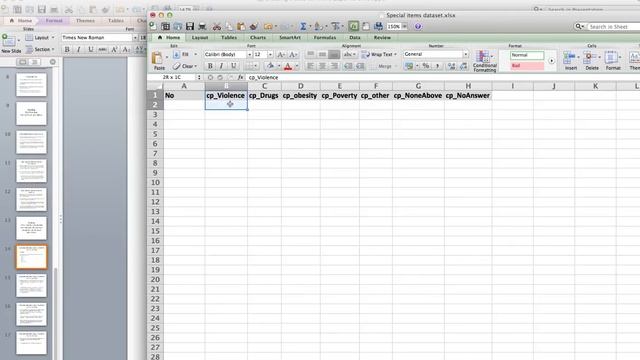Open the Wrap Text dropdown
640x360 pixels.
(396, 54)
